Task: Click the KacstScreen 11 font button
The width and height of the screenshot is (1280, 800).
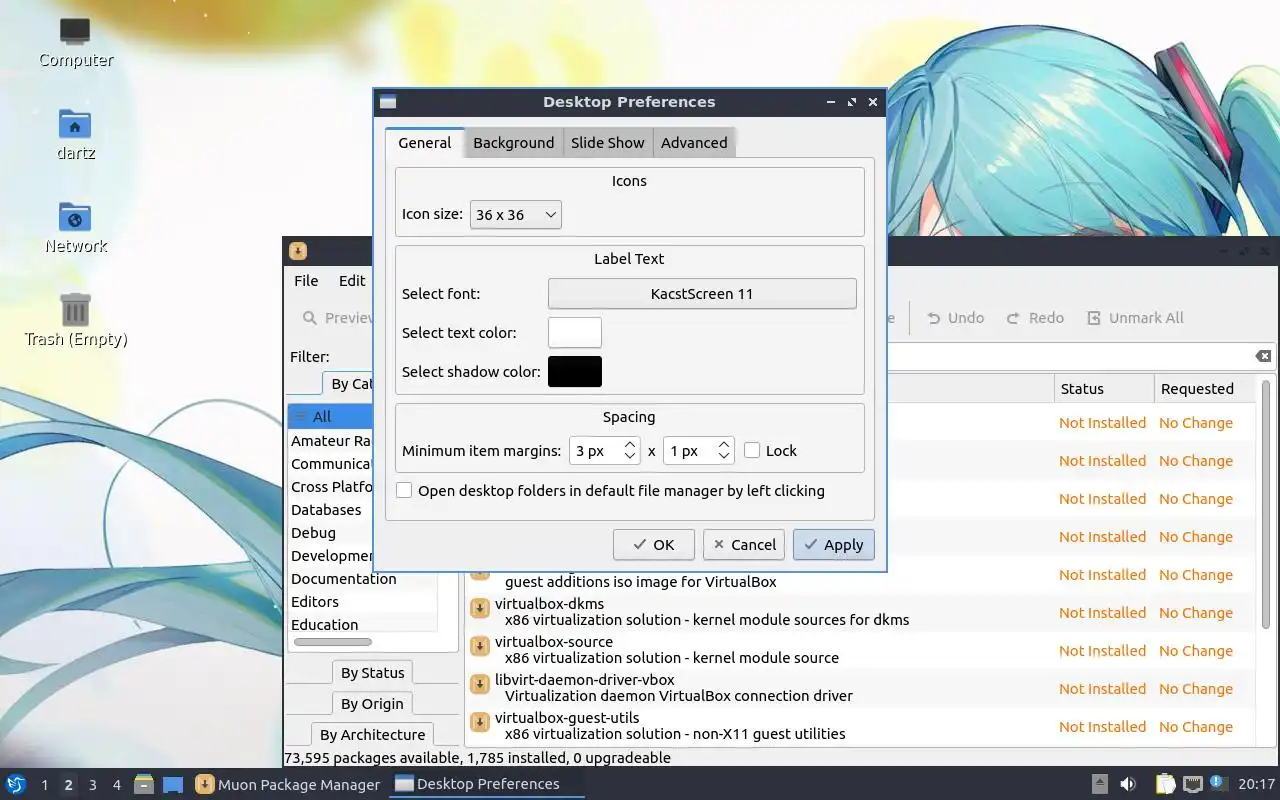Action: tap(702, 294)
